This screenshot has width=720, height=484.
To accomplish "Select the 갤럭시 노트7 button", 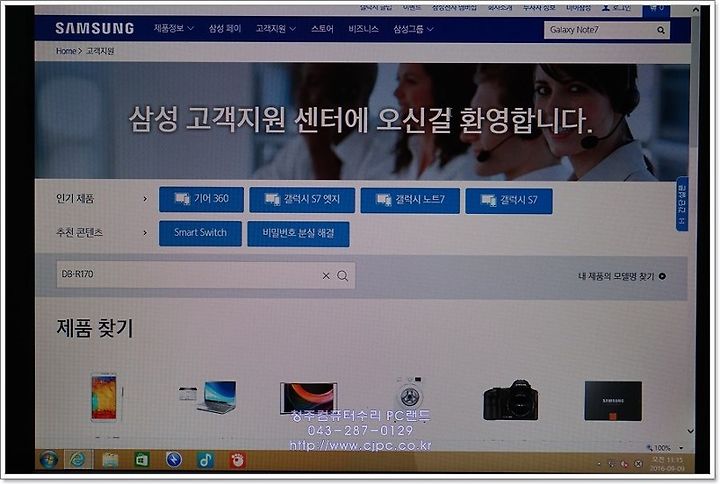I will [410, 201].
